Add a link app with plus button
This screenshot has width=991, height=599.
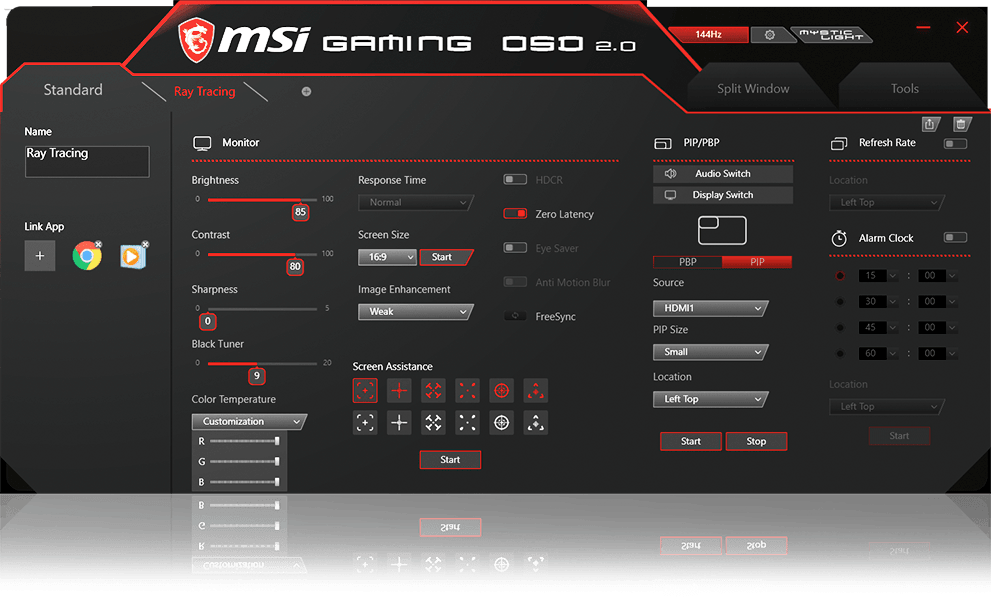40,257
